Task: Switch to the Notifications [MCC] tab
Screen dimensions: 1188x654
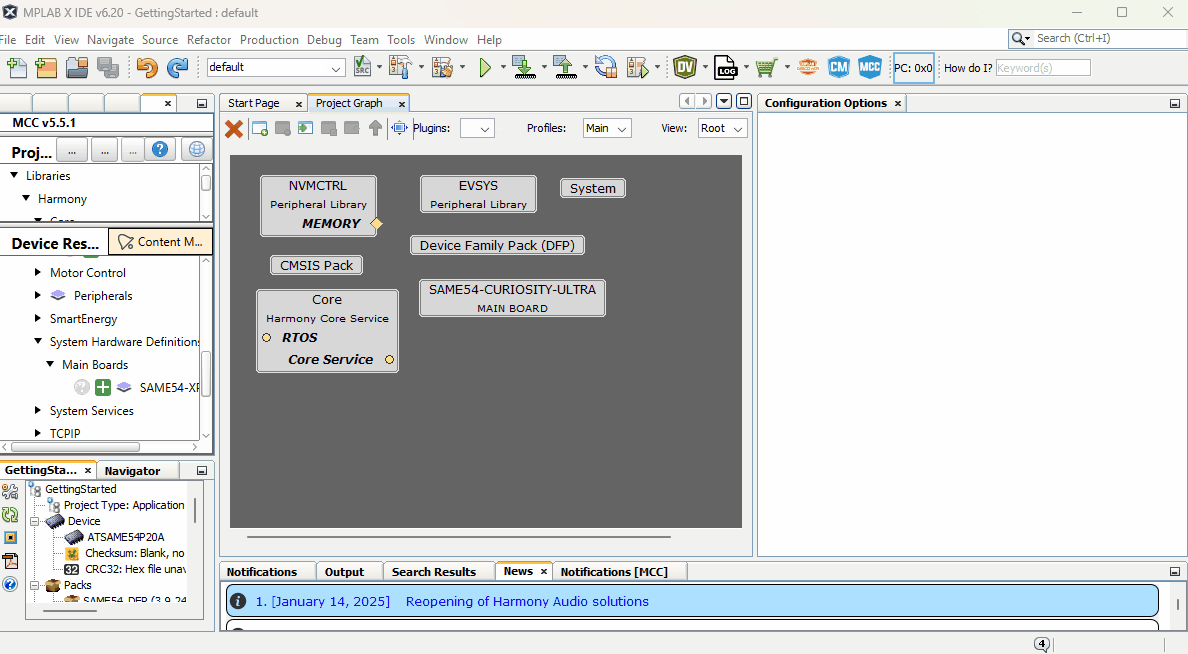Action: [x=614, y=571]
